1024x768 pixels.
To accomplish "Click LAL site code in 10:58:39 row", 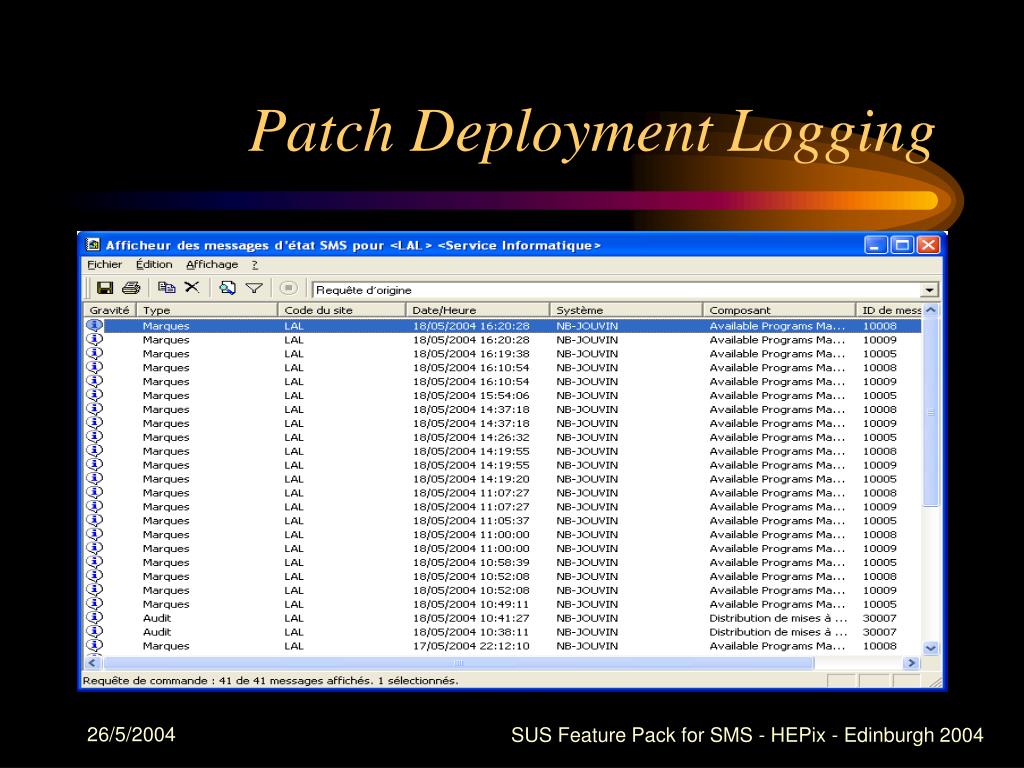I will click(294, 562).
